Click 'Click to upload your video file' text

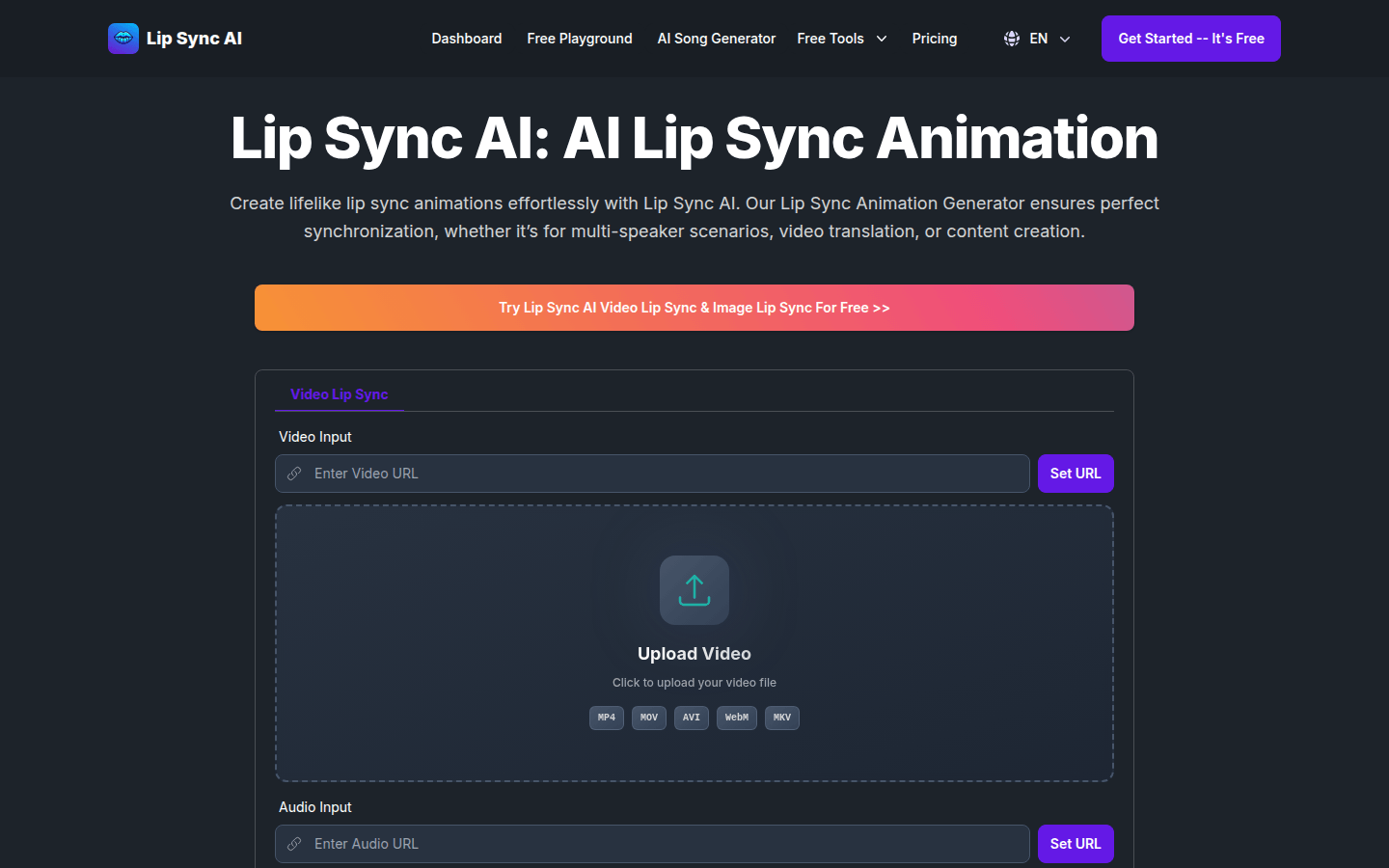(694, 683)
